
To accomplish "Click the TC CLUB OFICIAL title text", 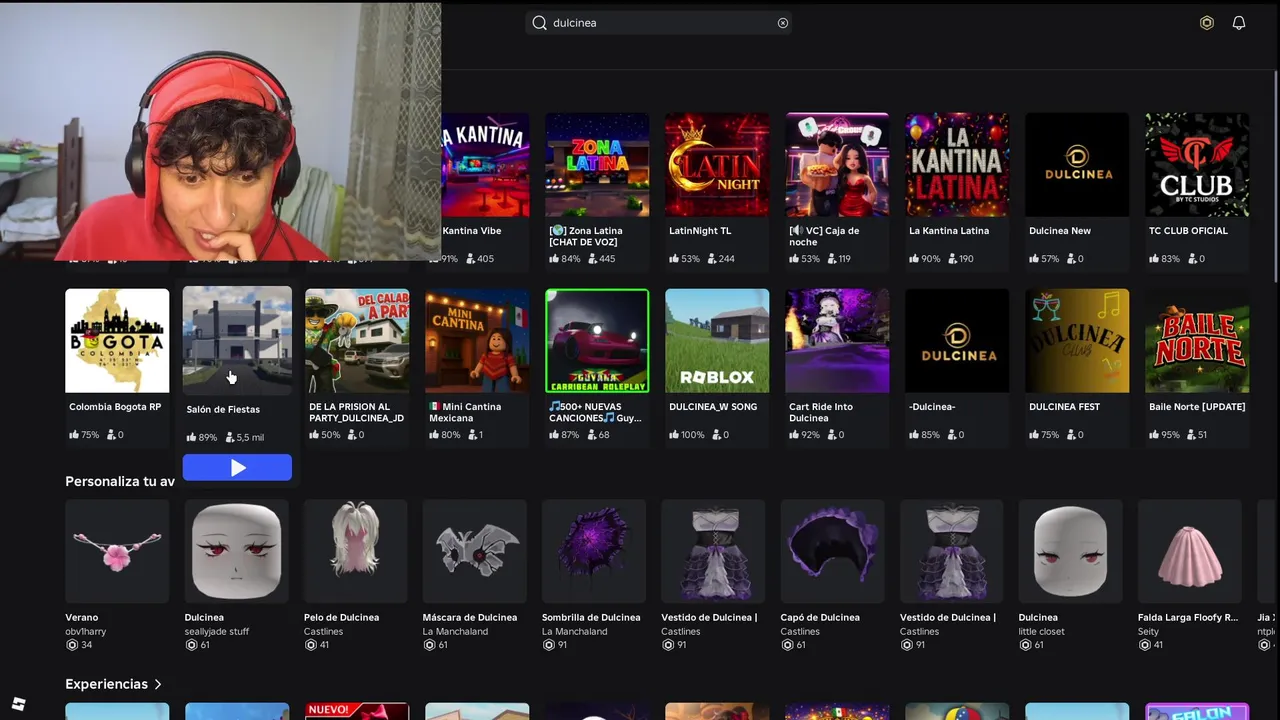I will coord(1188,231).
